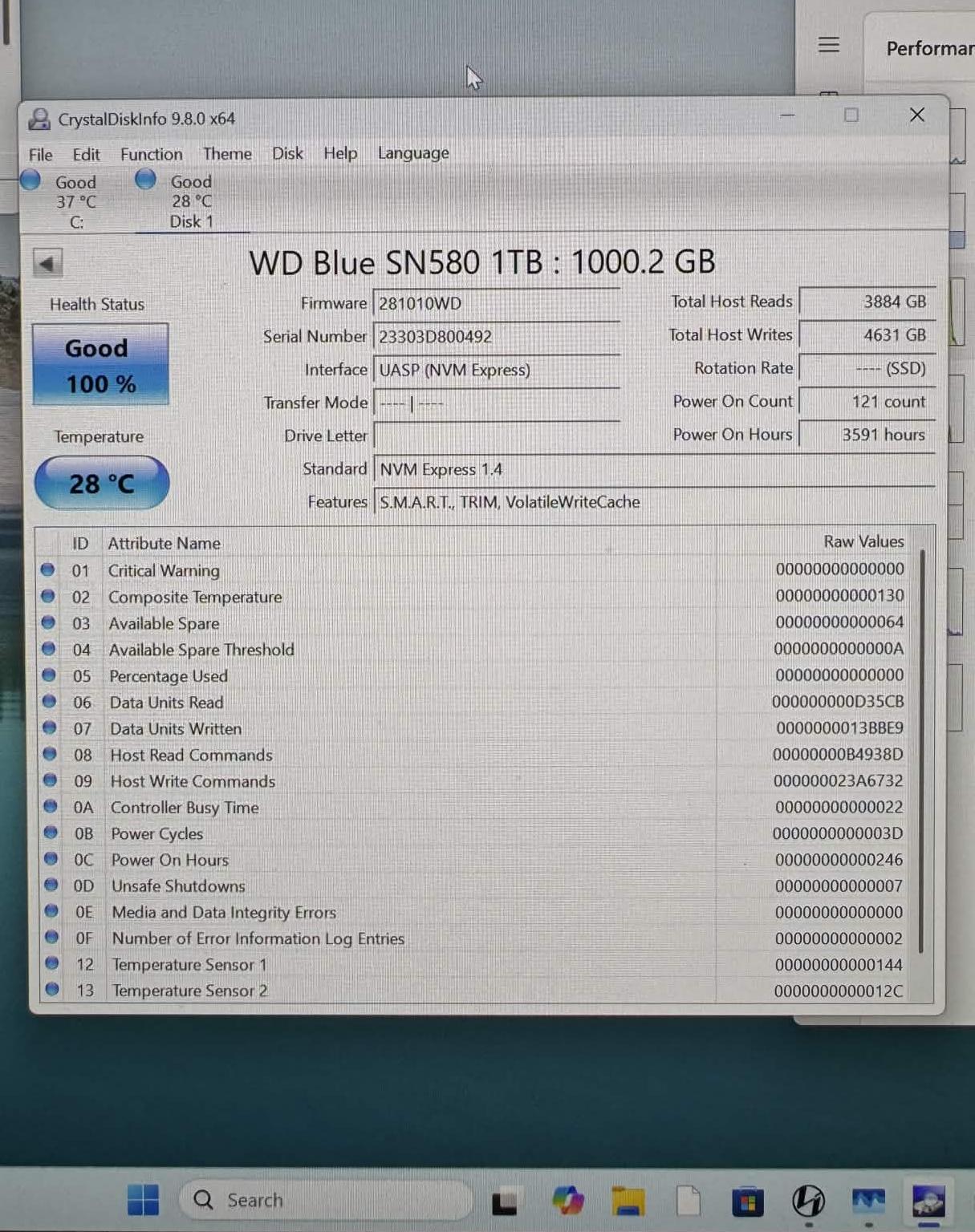
Task: Click hamburger menu in background Performance window
Action: (829, 45)
